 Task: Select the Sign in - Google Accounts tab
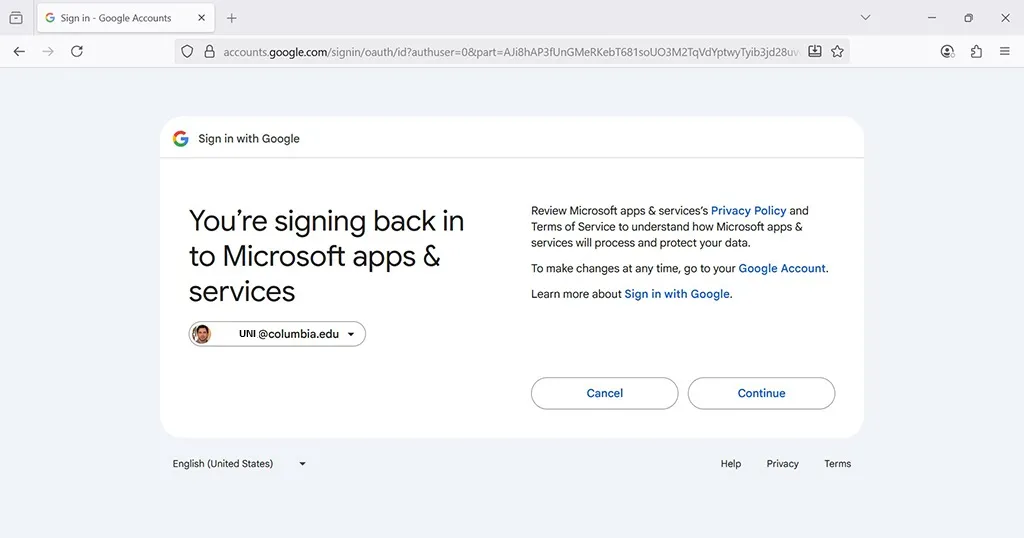point(126,18)
